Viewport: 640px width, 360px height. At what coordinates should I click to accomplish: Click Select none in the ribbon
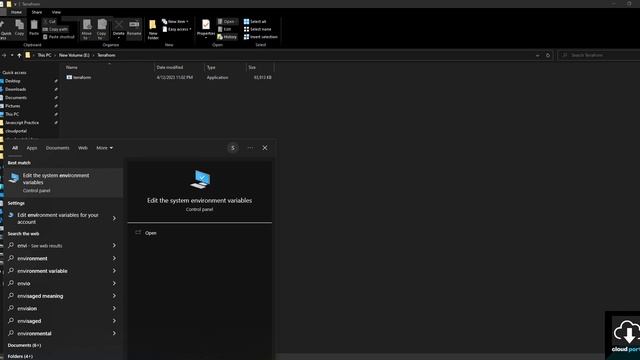tap(258, 29)
